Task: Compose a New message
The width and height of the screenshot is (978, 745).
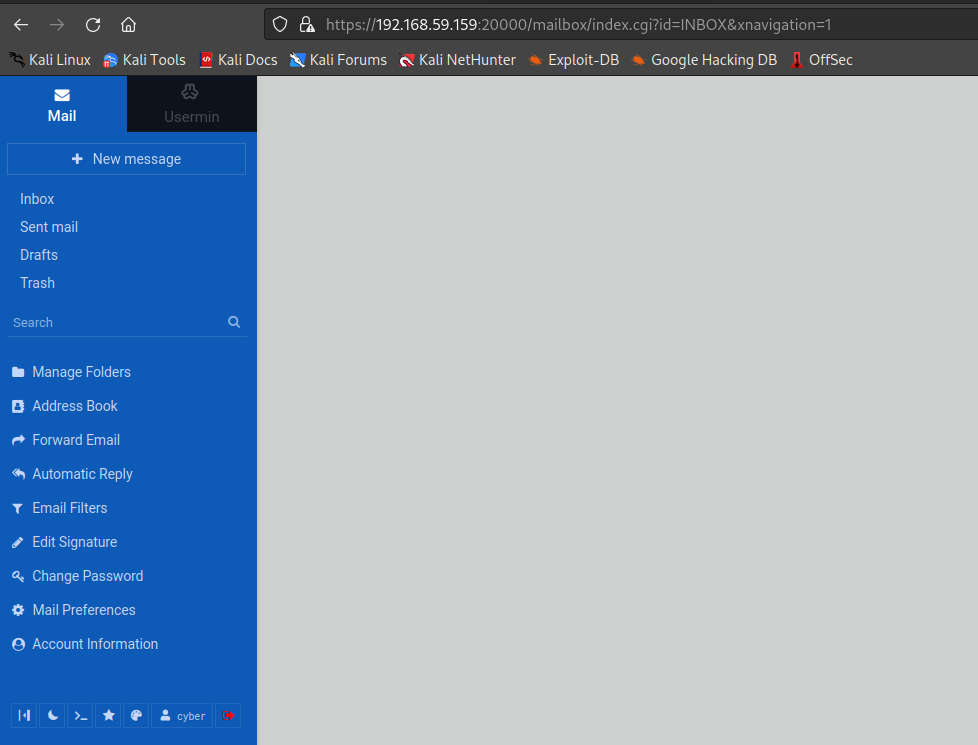Action: 126,158
